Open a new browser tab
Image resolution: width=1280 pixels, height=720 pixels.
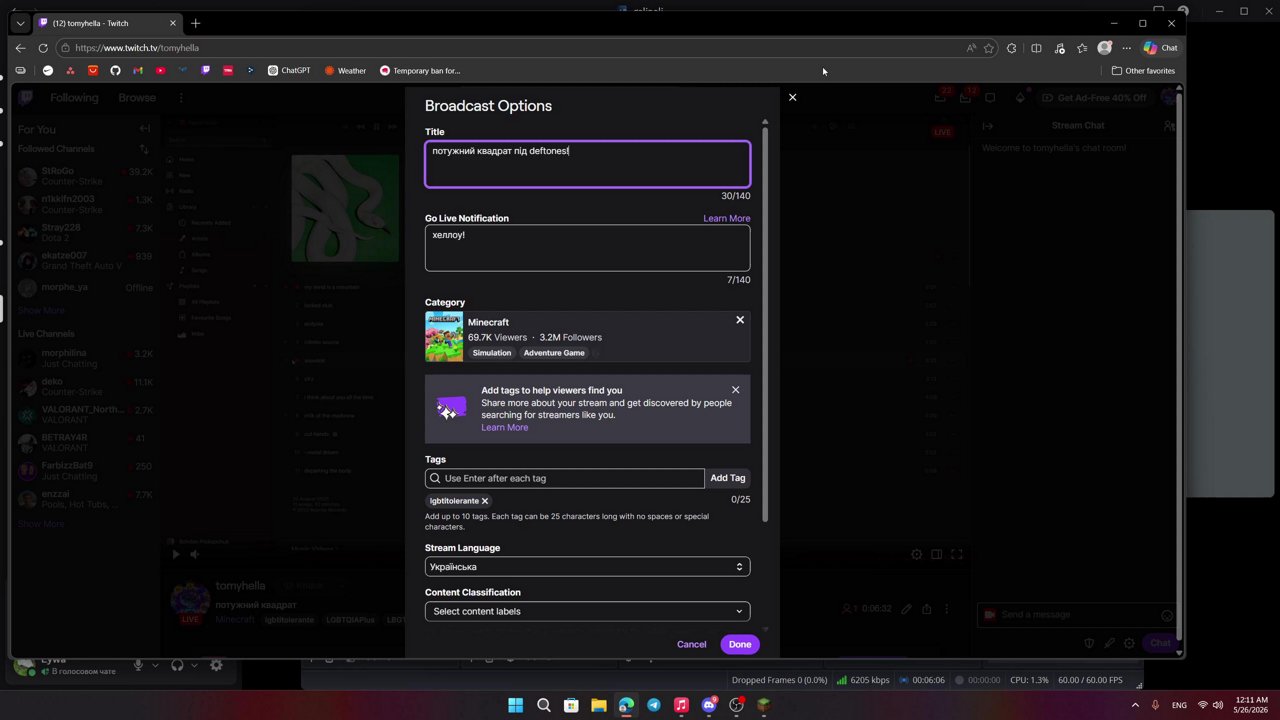pyautogui.click(x=195, y=23)
